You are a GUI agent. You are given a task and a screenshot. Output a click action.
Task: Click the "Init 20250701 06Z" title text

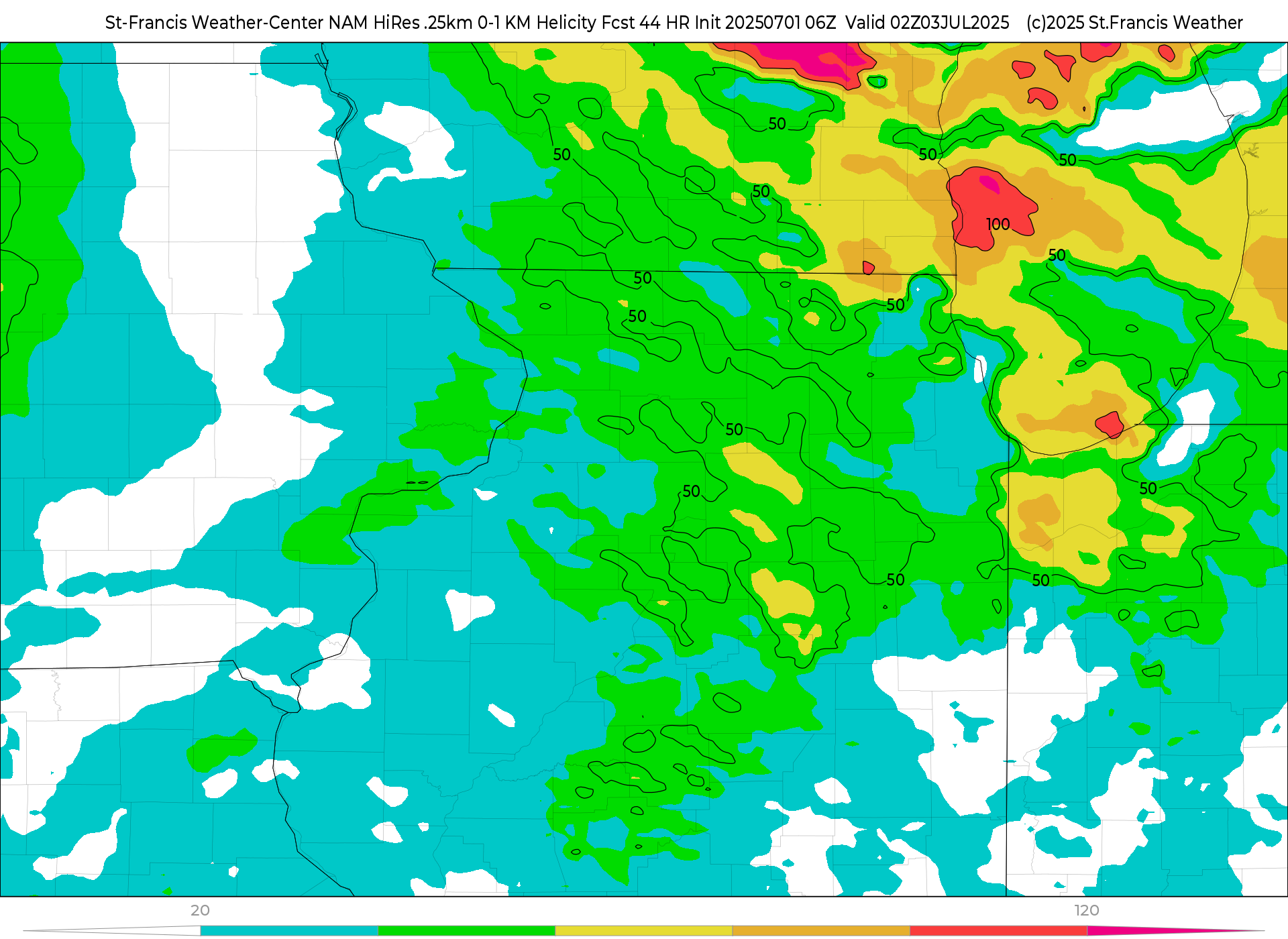point(765,23)
